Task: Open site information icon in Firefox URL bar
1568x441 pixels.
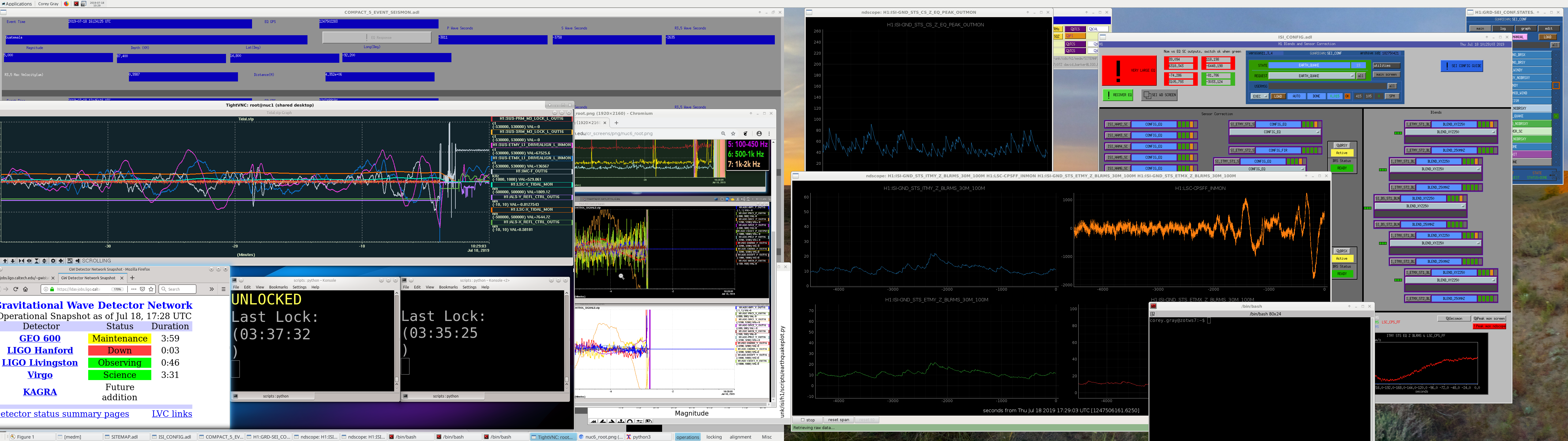Action: coord(46,289)
